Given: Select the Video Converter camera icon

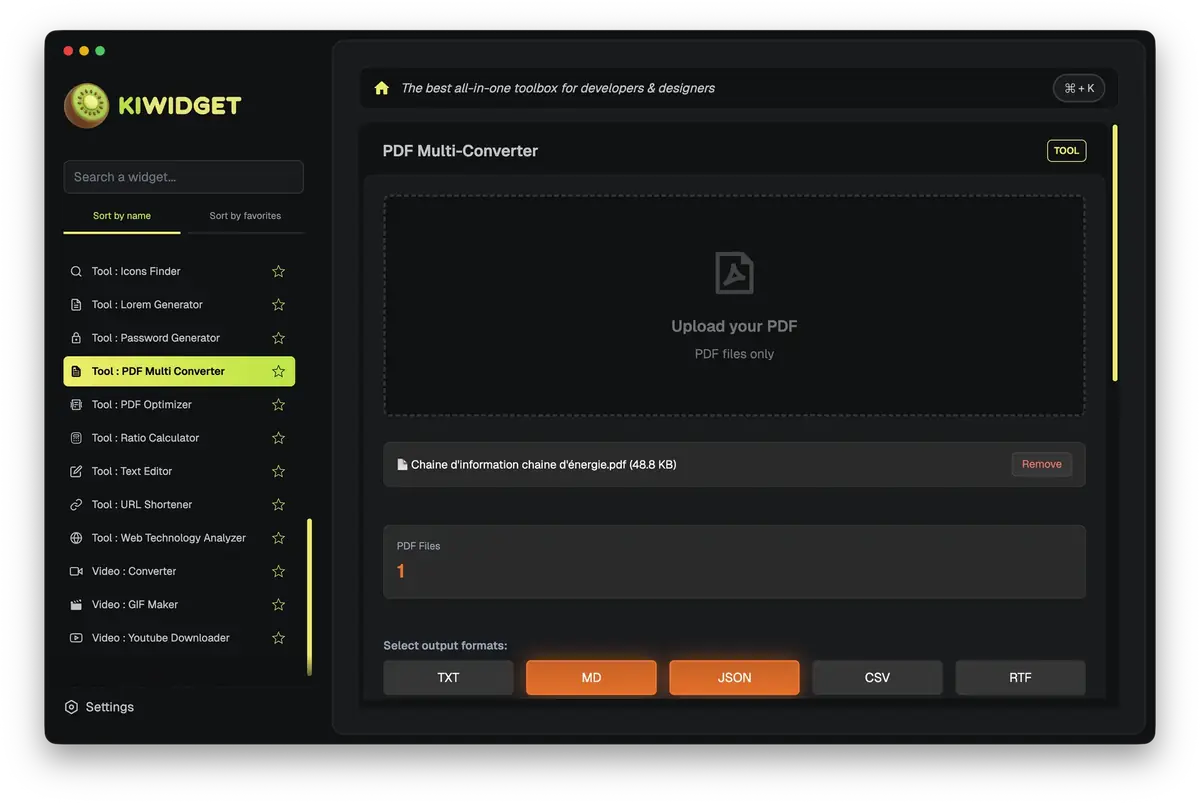Looking at the screenshot, I should 75,570.
